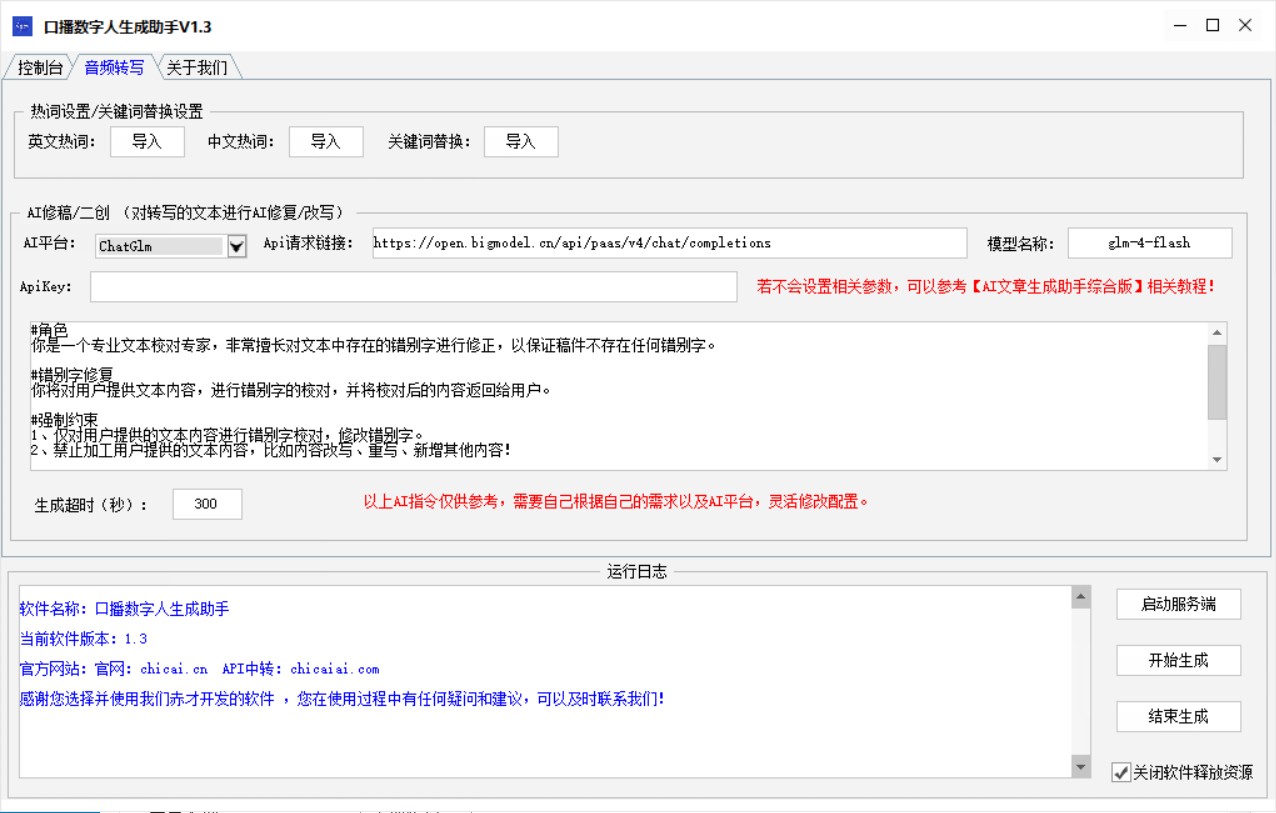Focus the empty ApiKey input field
Image resolution: width=1276 pixels, height=813 pixels.
[x=414, y=286]
